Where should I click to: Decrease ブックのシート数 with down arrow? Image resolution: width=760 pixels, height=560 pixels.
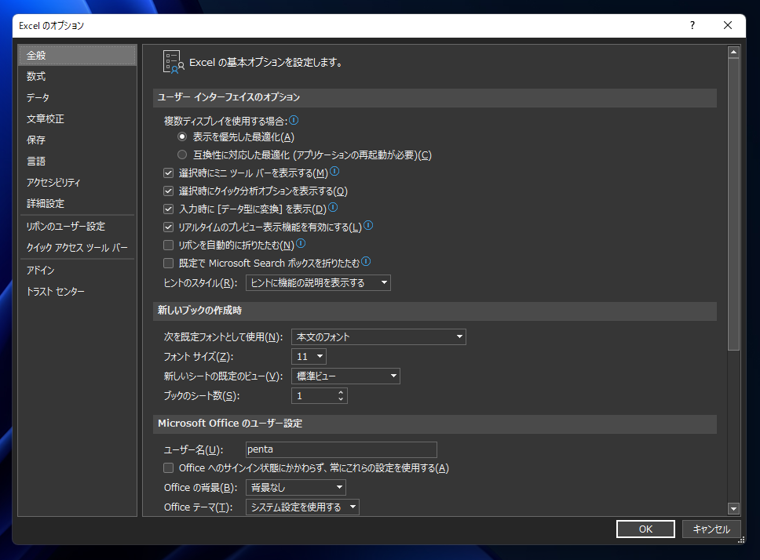(x=341, y=399)
